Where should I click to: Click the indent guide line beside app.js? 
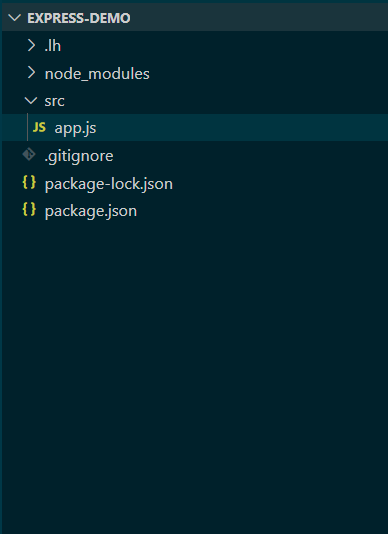pos(28,128)
